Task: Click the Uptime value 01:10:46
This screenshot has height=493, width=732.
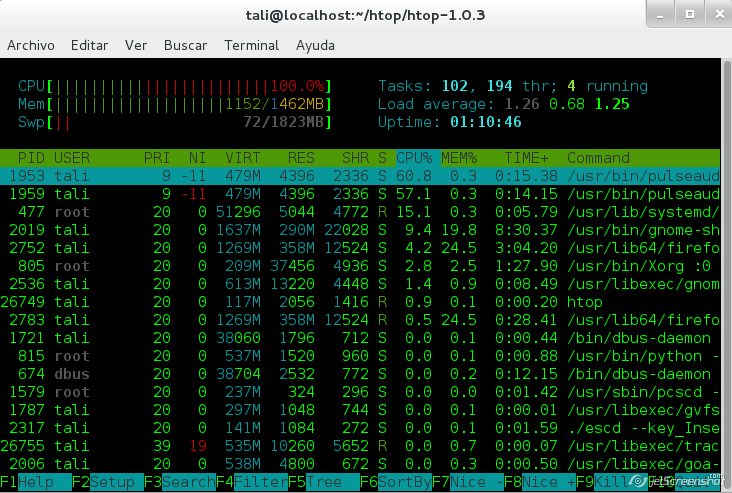Action: coord(486,122)
